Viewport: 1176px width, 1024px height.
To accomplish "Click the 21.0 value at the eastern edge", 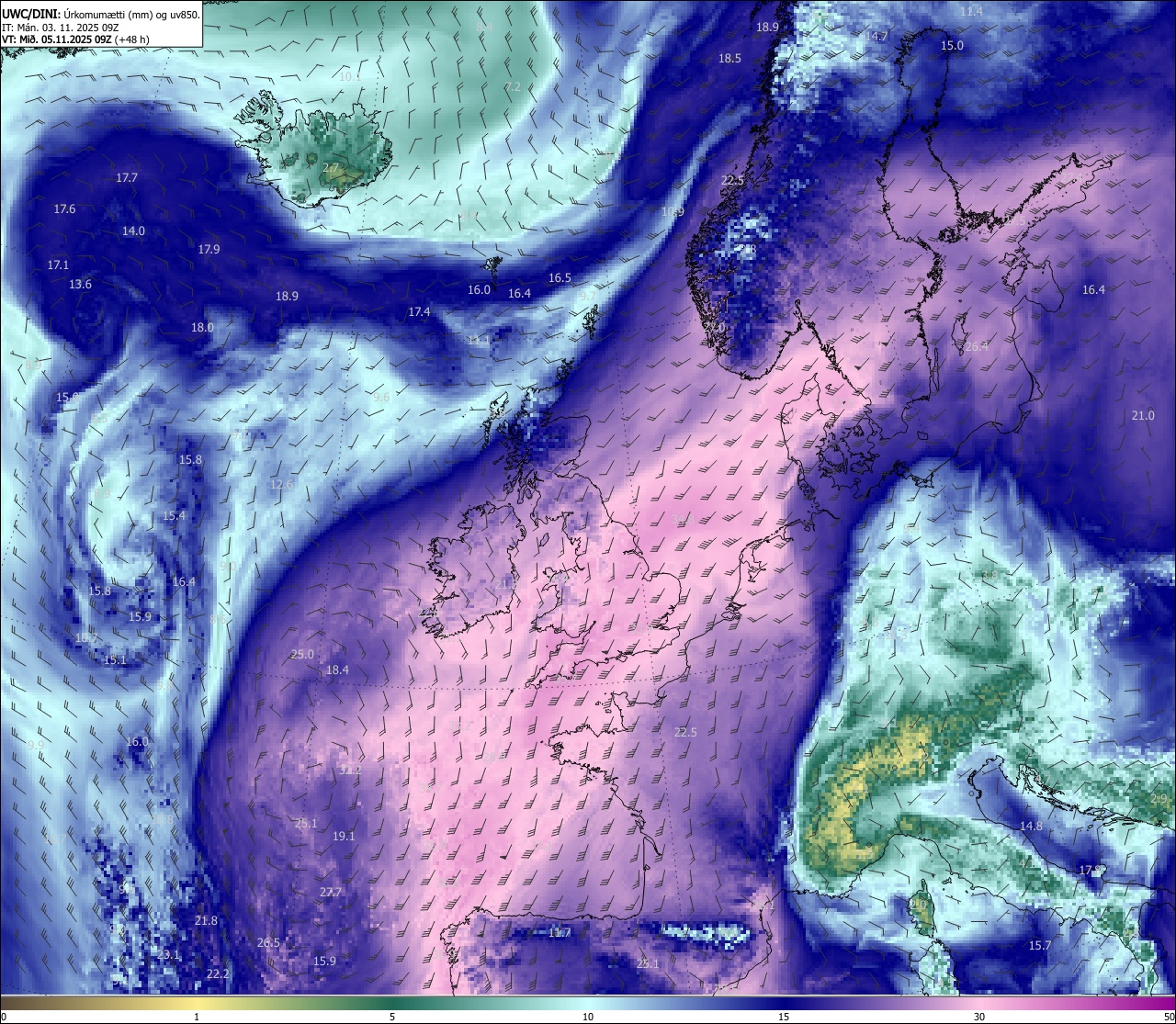I will coord(1143,416).
